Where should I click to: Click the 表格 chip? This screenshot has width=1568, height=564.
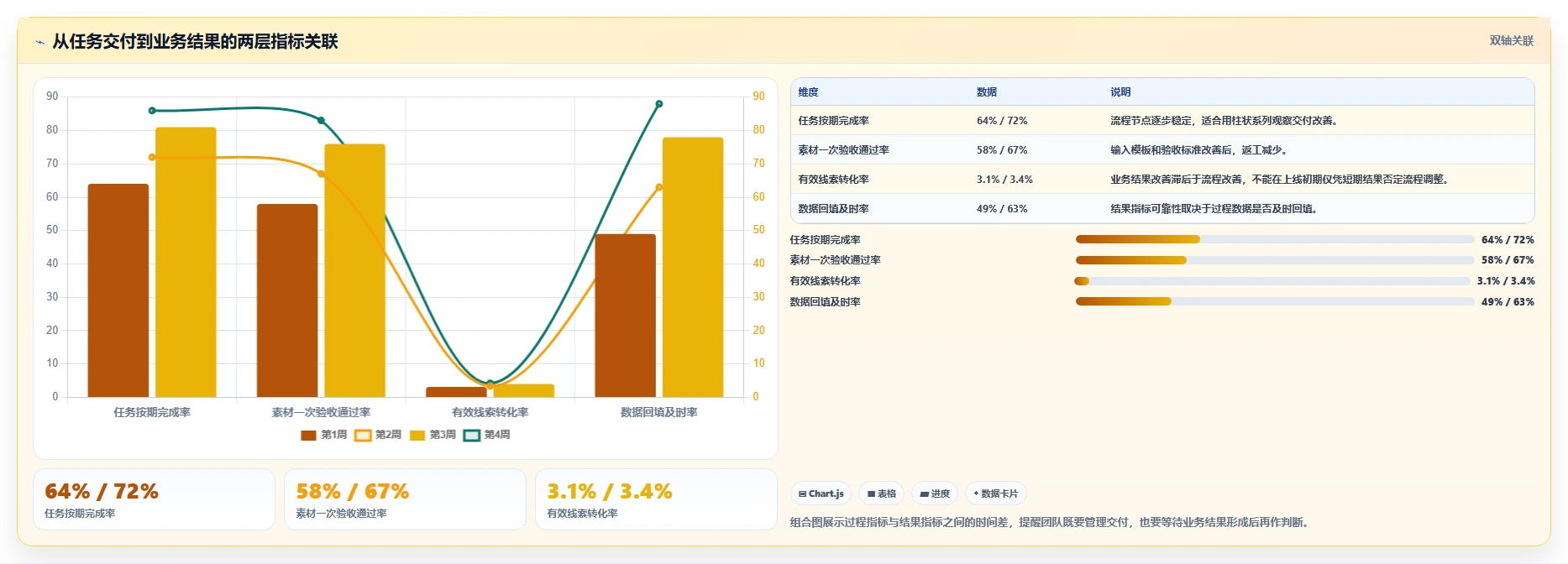(882, 493)
